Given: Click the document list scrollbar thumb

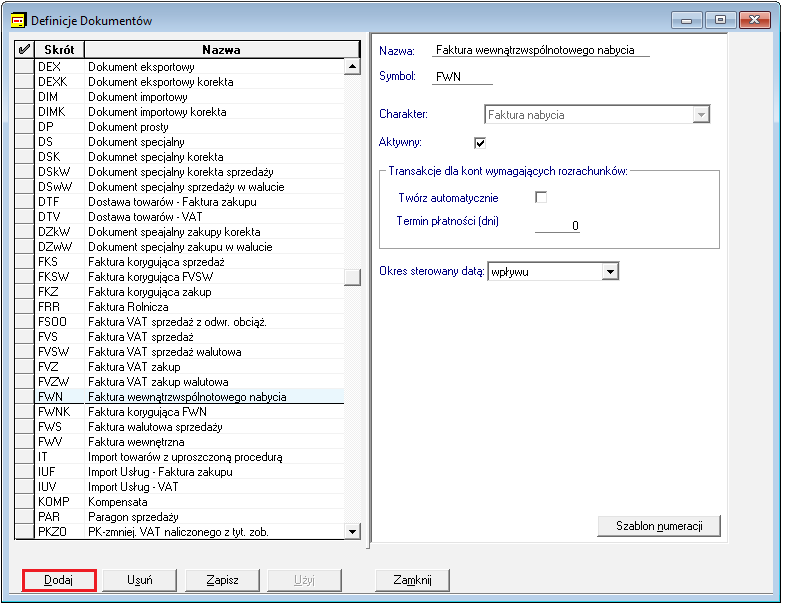Looking at the screenshot, I should 352,277.
